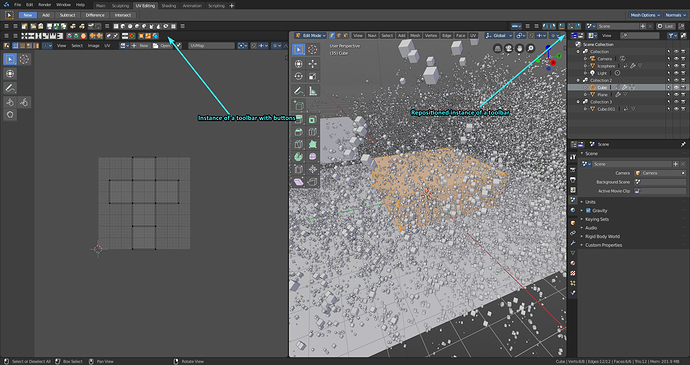Viewport: 690px width, 365px height.
Task: Select the Annotate tool in UV editor
Action: pos(10,88)
